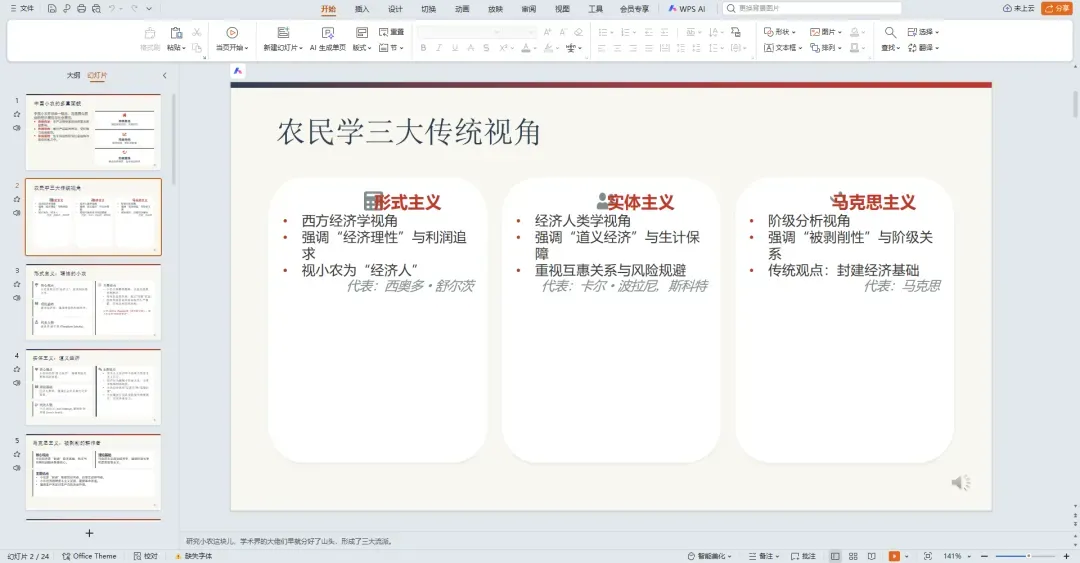Start slideshow from orange status bar button
1080x563 pixels.
point(894,556)
